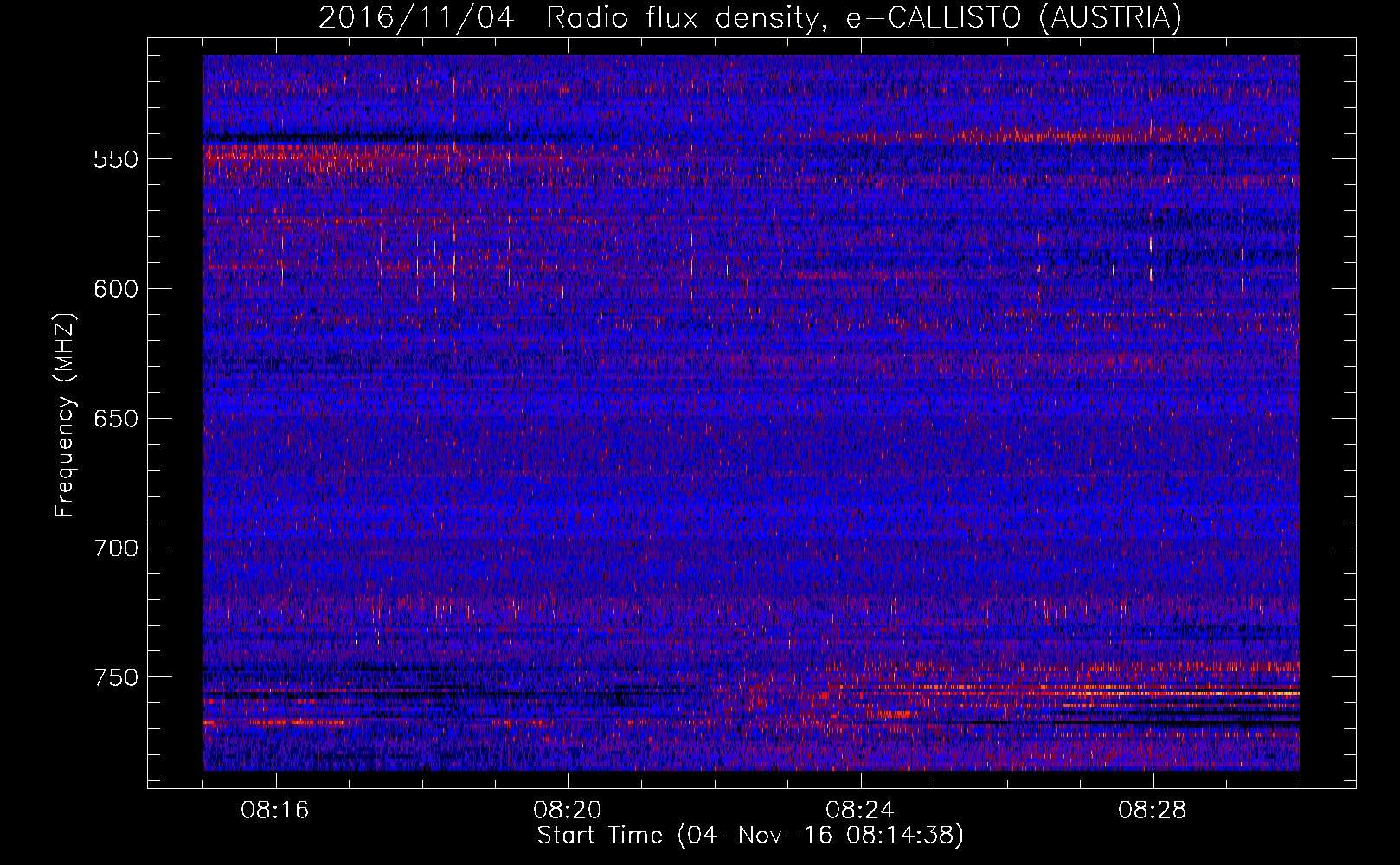This screenshot has width=1400, height=865.
Task: Click the plot title "Radio flux density, e-CALLISTO (AUSTRIA)"
Action: 864,18
